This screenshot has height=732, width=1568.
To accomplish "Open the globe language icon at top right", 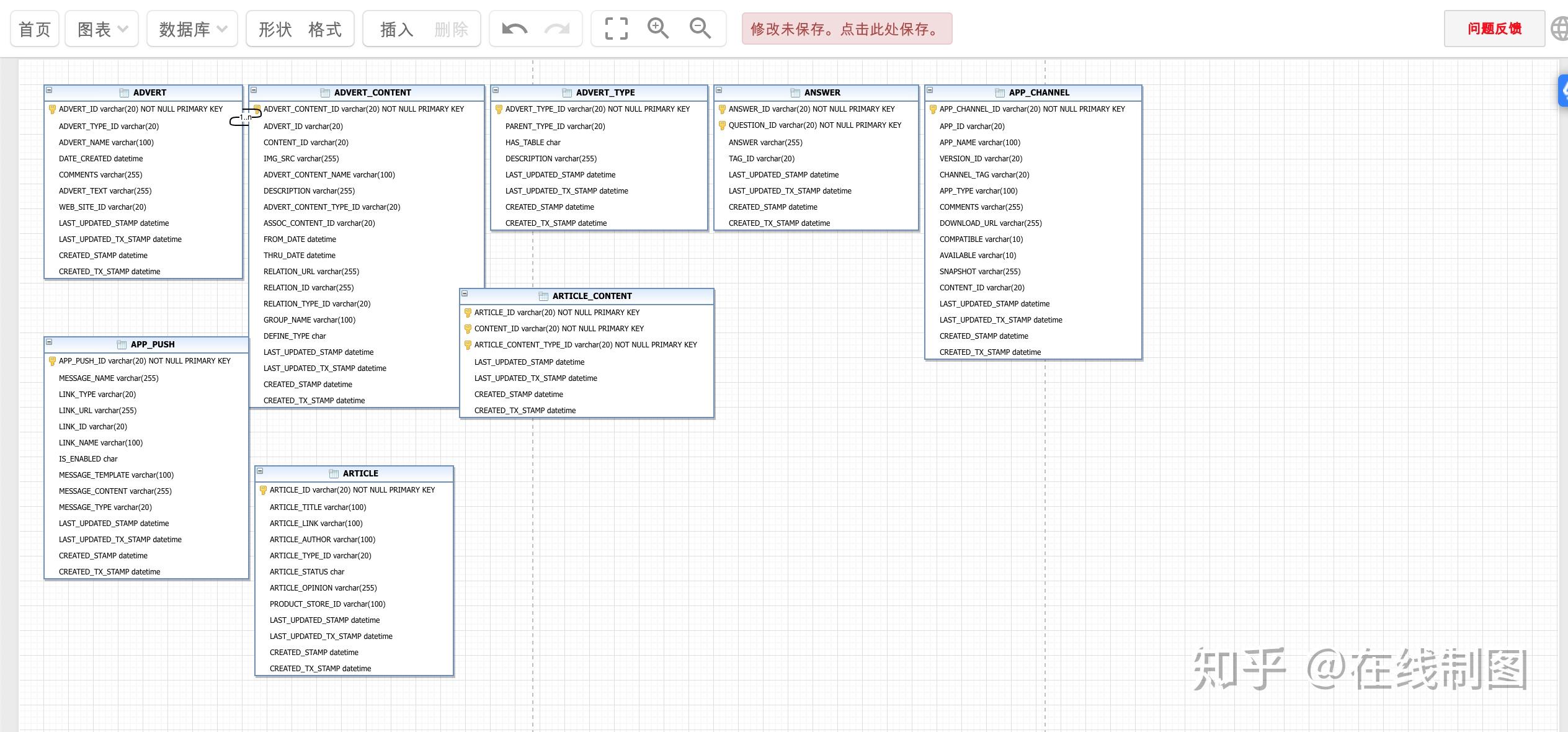I will tap(1561, 28).
